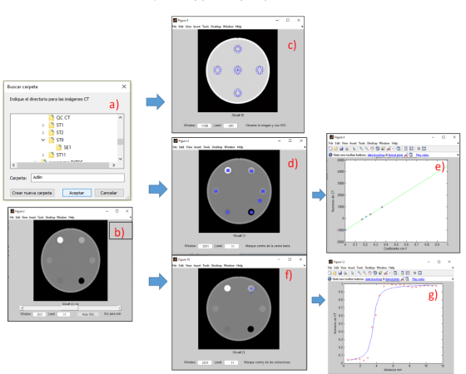Click Level field in the single blue-marked insert window
This screenshot has width=466, height=374.
231,362
